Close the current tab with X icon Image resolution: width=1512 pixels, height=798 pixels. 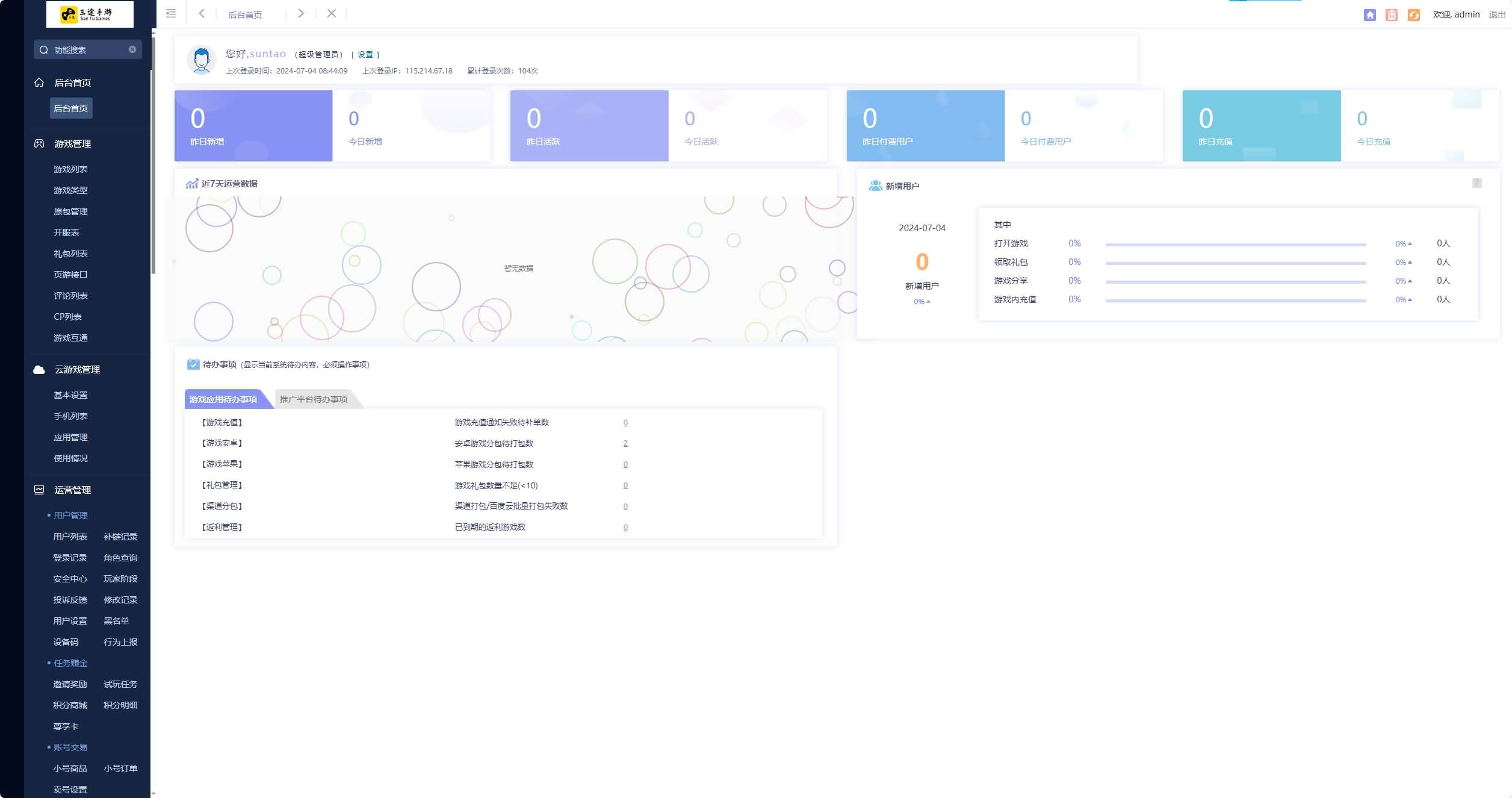332,13
